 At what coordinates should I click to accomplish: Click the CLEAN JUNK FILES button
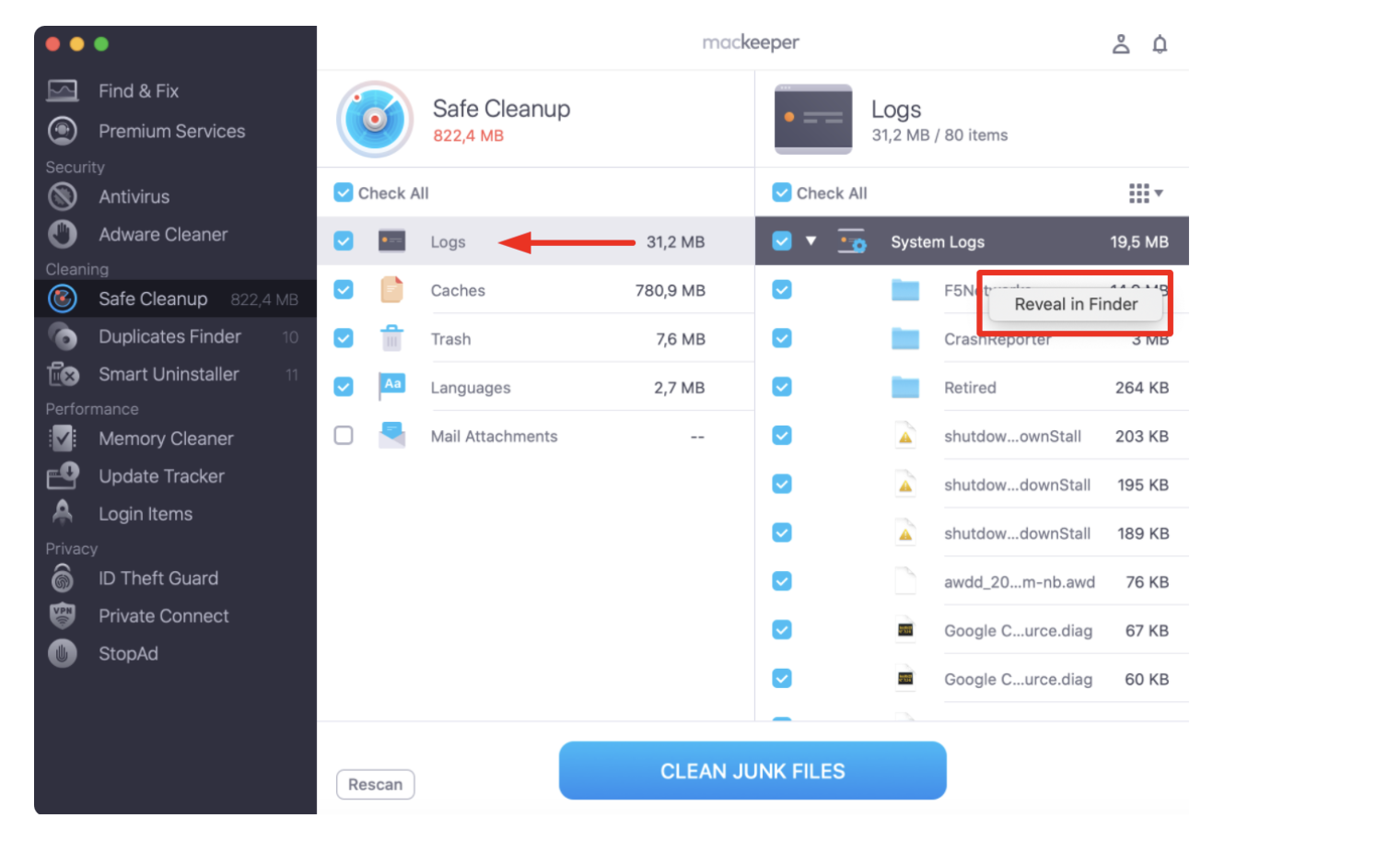(x=752, y=771)
